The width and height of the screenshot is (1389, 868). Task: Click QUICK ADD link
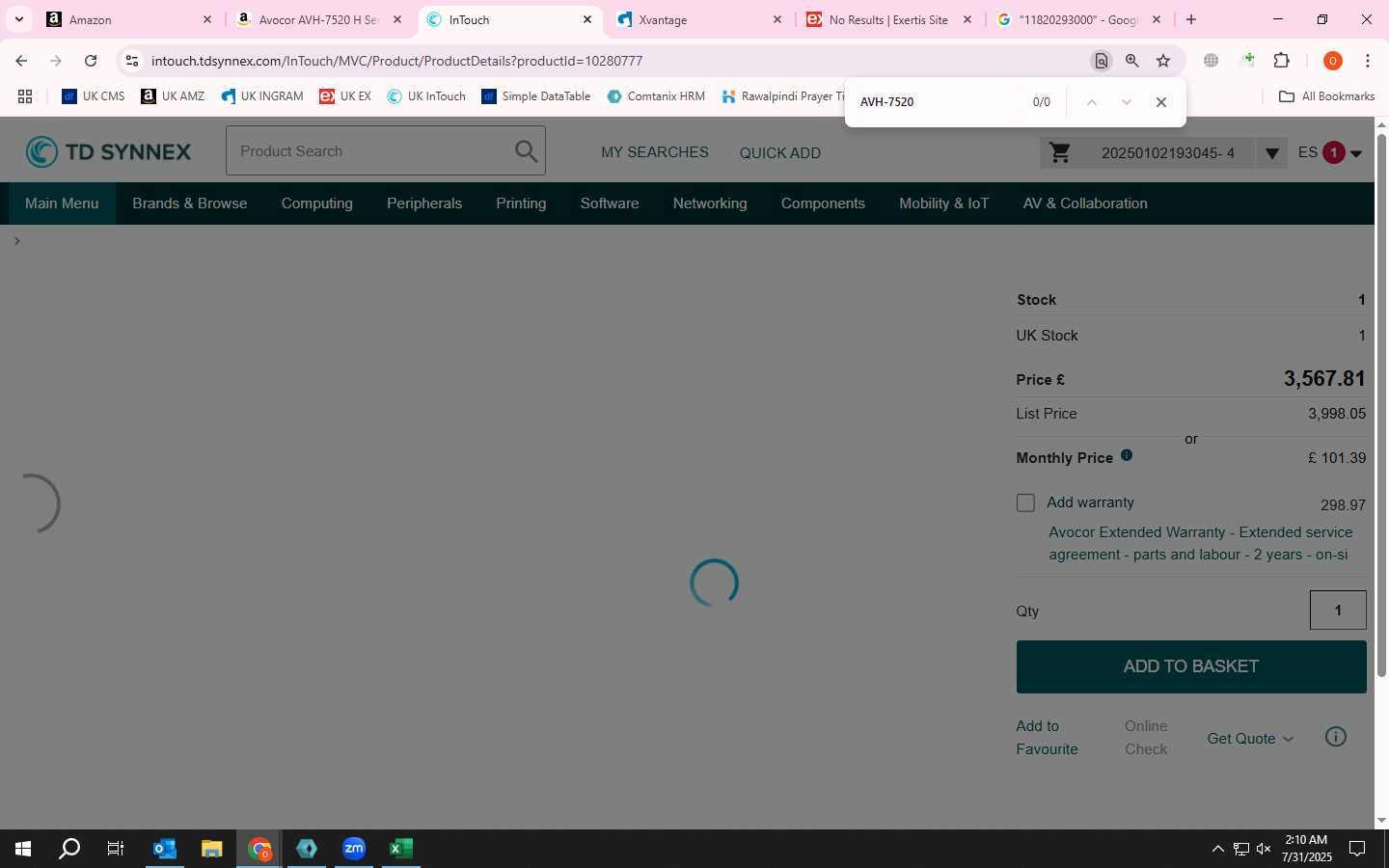780,152
